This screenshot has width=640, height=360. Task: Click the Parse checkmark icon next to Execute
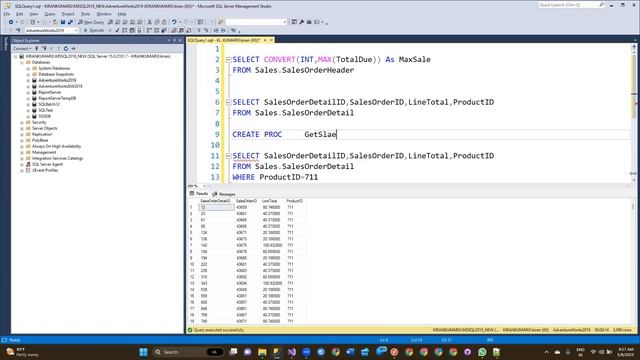pyautogui.click(x=118, y=30)
